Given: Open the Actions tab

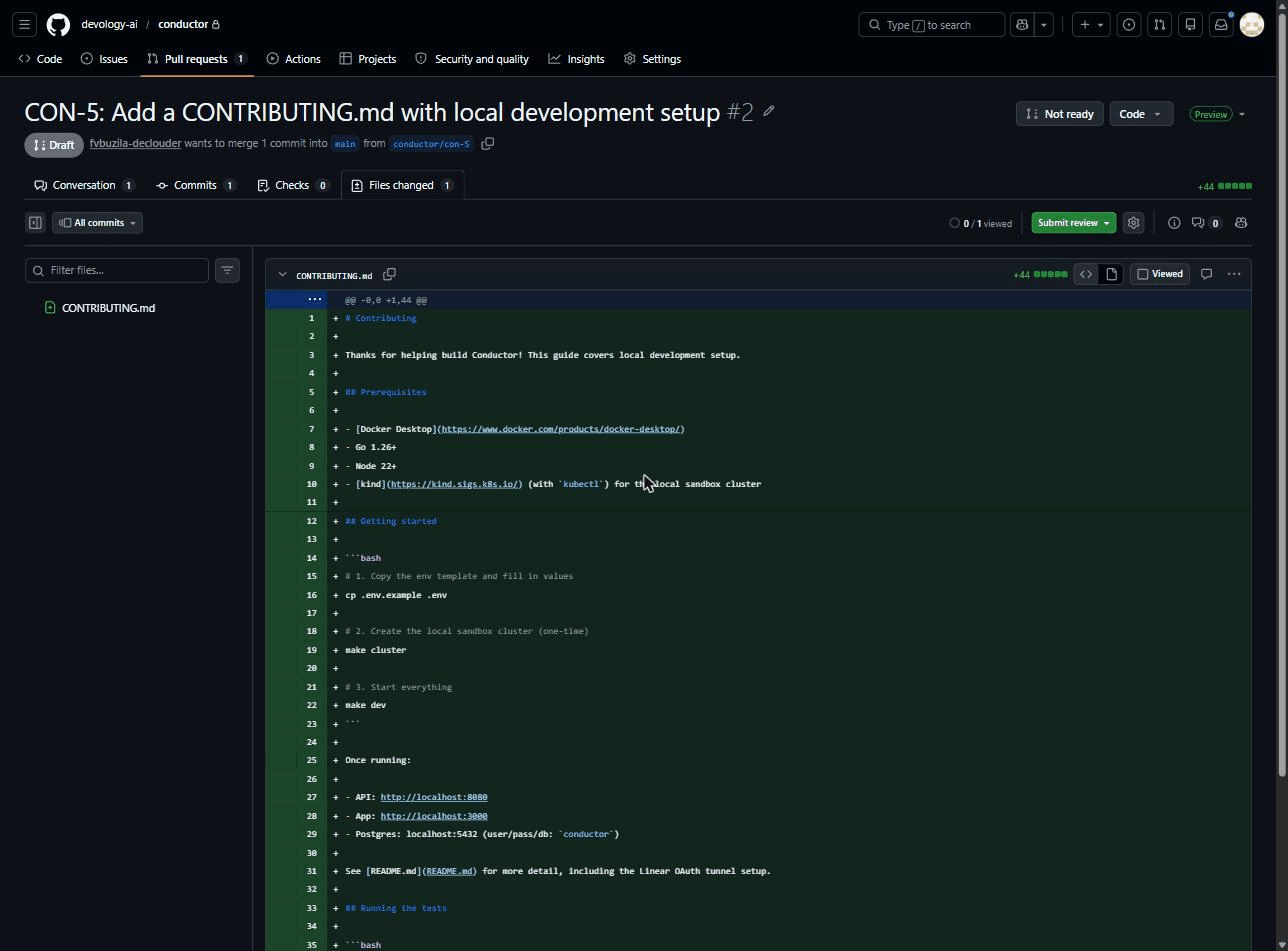Looking at the screenshot, I should point(293,59).
